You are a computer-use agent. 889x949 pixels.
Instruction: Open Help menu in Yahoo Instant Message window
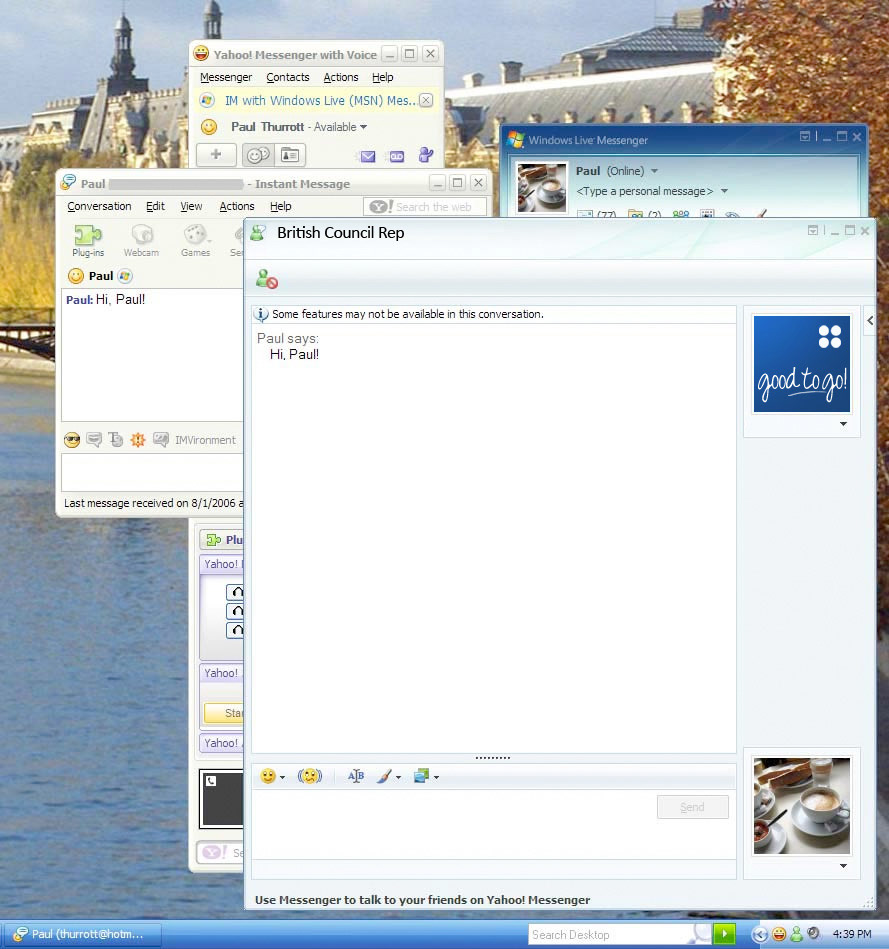pos(280,206)
